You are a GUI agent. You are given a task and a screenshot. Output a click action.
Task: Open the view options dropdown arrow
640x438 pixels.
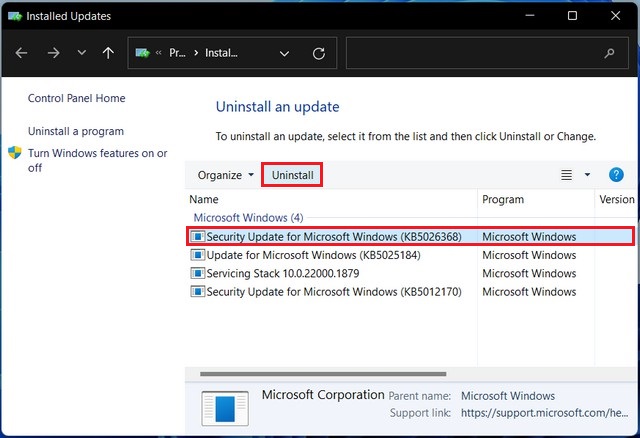[x=587, y=175]
